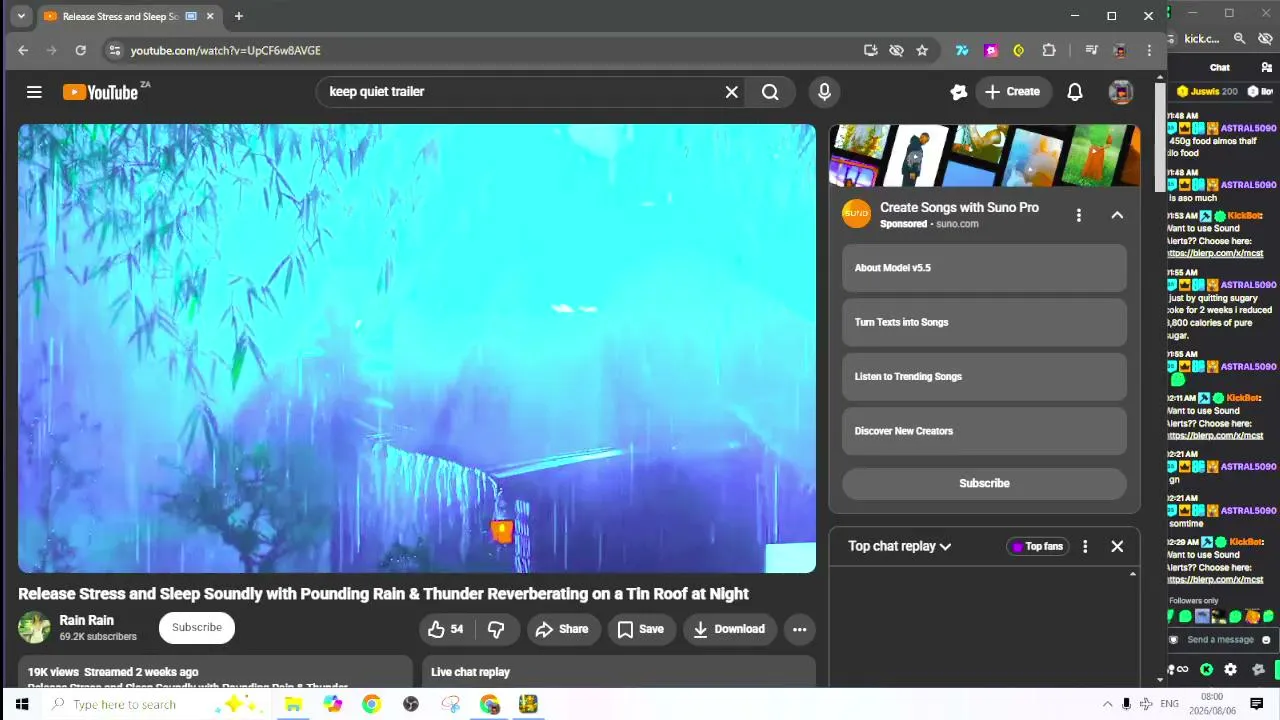Dislike the video with thumbs down
The height and width of the screenshot is (720, 1280).
(496, 629)
